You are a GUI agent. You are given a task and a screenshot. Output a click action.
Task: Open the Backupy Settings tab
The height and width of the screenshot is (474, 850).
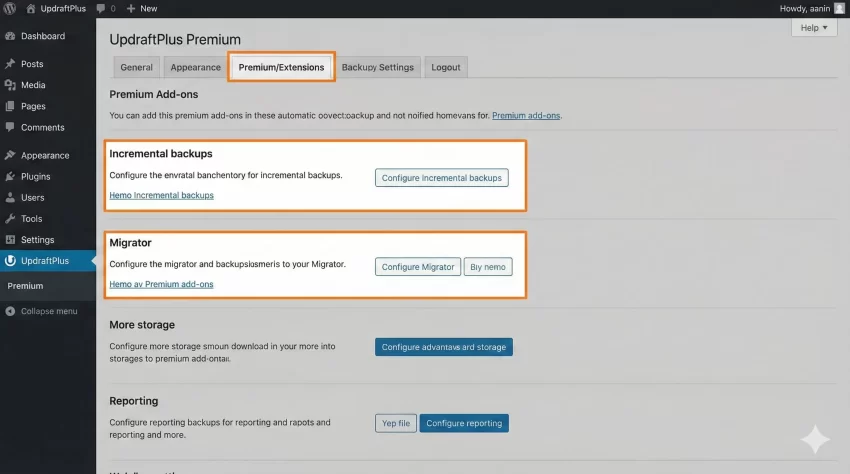coord(377,67)
